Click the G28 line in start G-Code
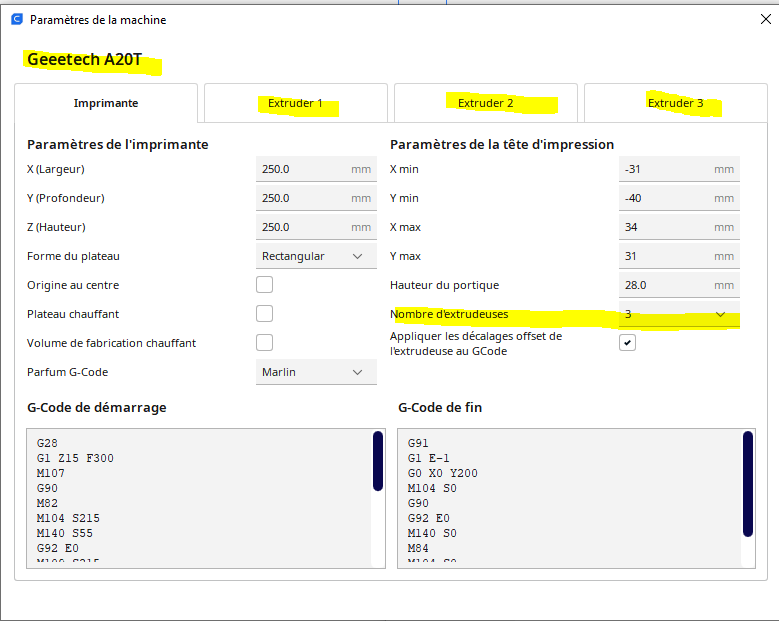 point(47,443)
